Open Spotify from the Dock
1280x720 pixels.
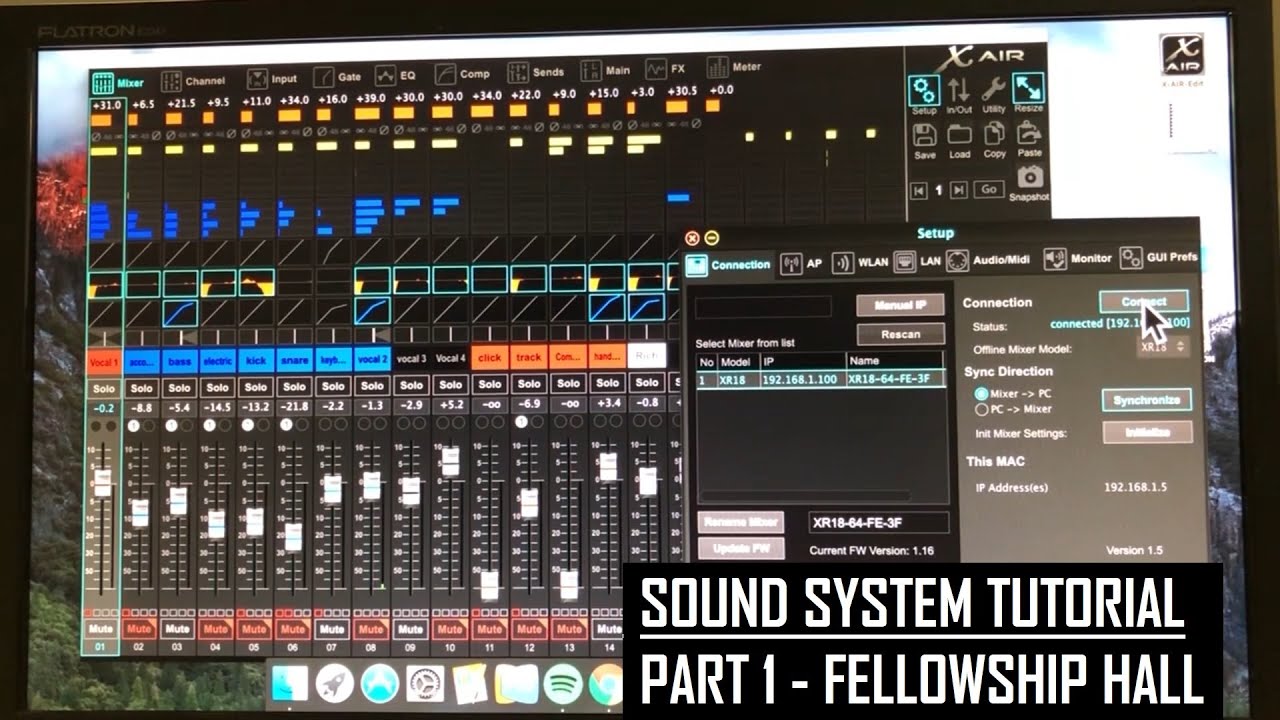[x=564, y=686]
